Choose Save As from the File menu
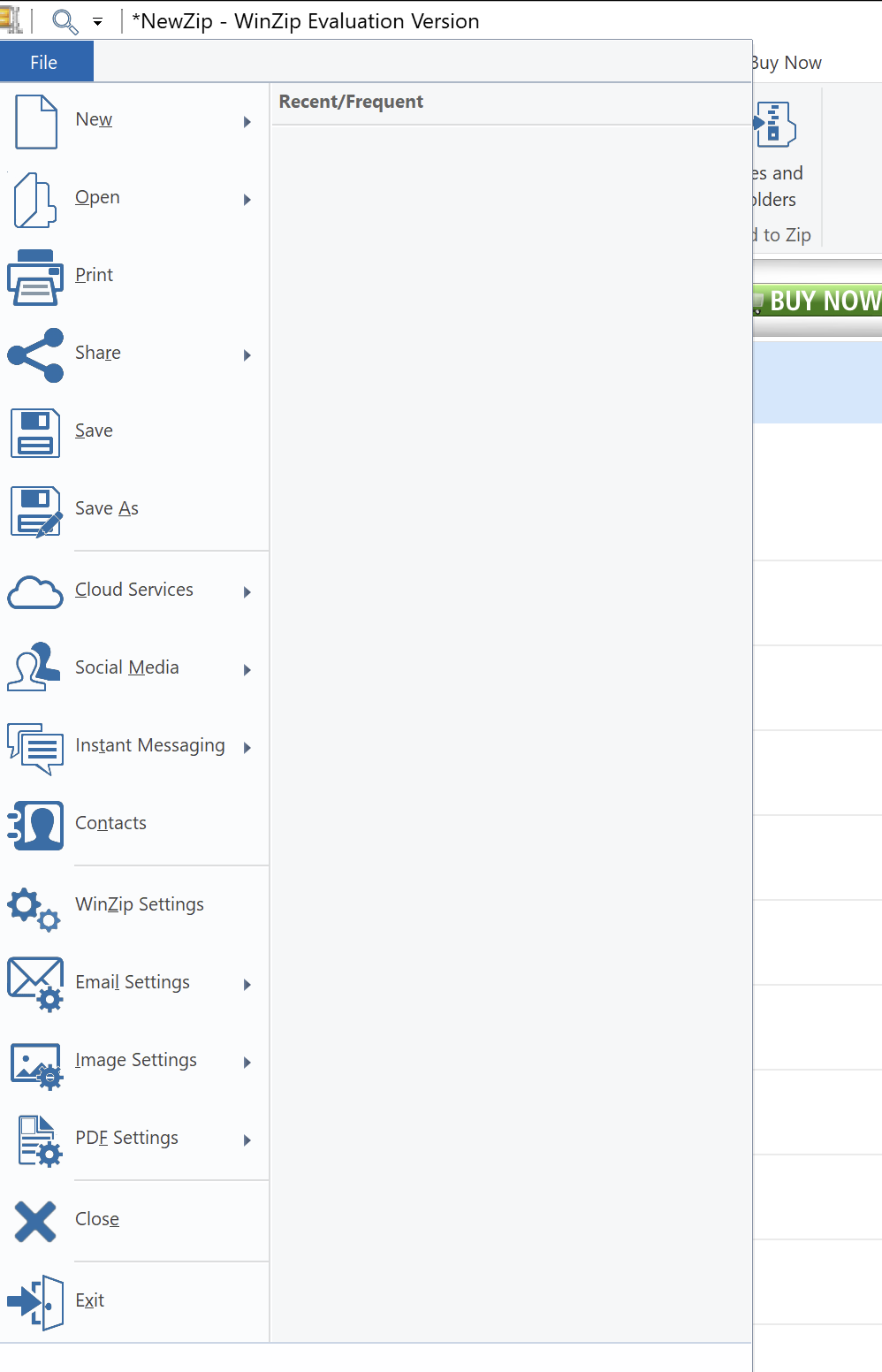This screenshot has width=882, height=1372. 134,511
